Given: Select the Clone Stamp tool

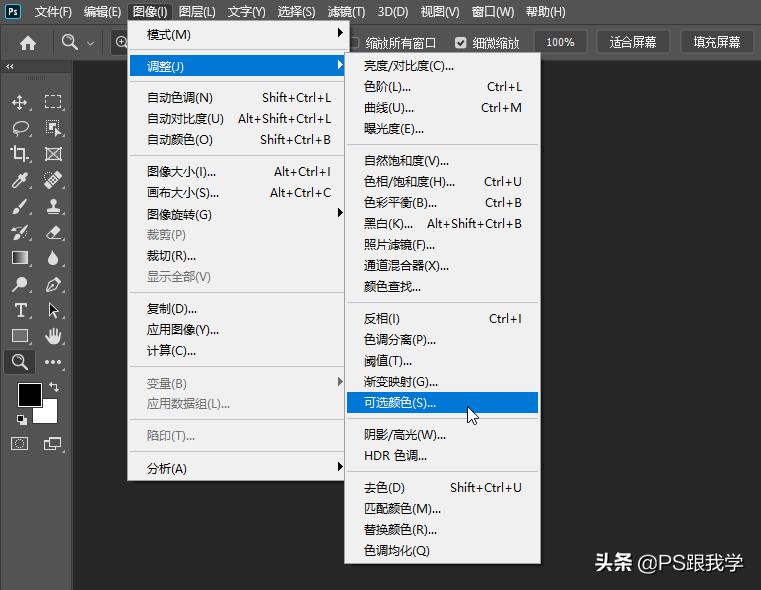Looking at the screenshot, I should (53, 207).
